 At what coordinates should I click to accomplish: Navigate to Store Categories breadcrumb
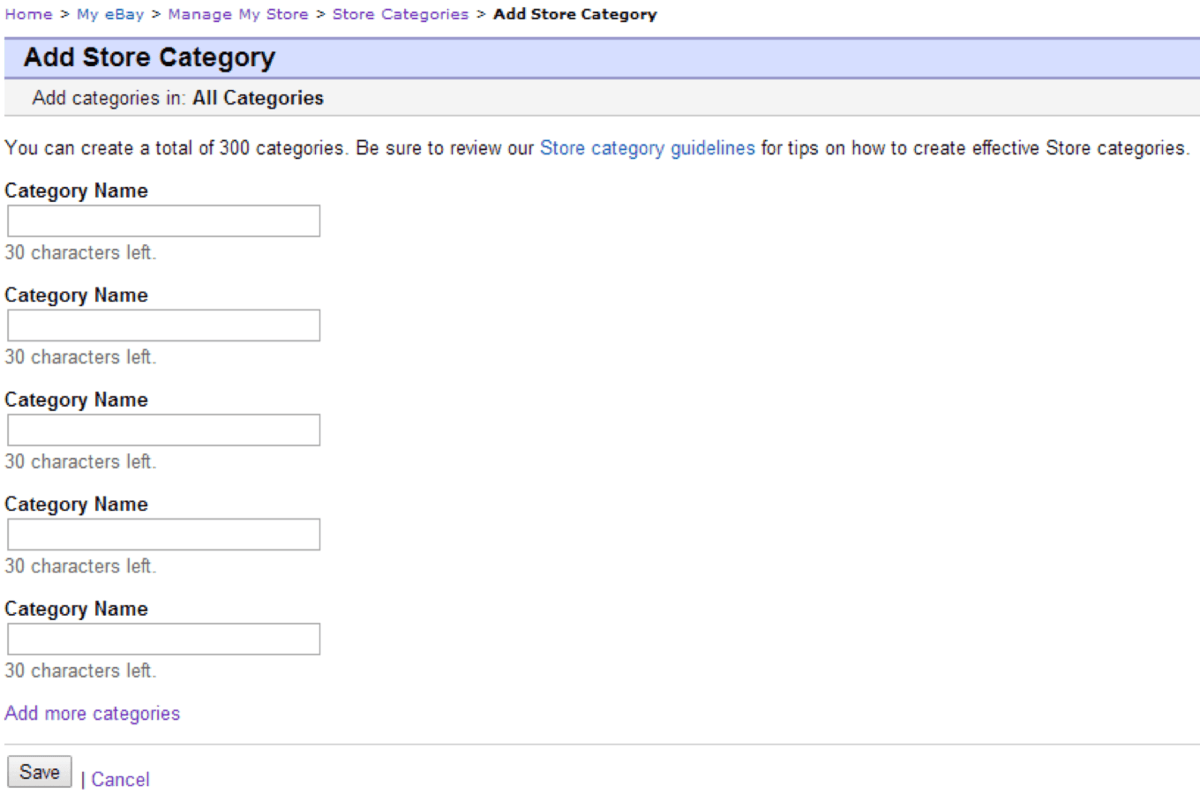click(x=400, y=14)
